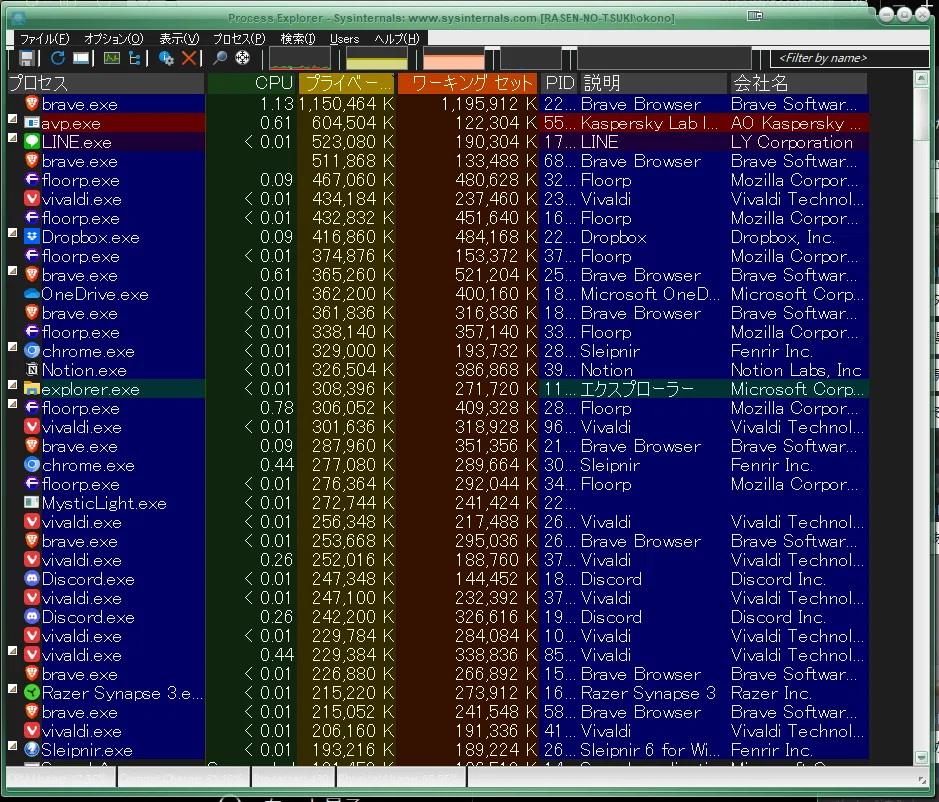Click the Notion.exe process icon
This screenshot has width=939, height=802.
(32, 370)
